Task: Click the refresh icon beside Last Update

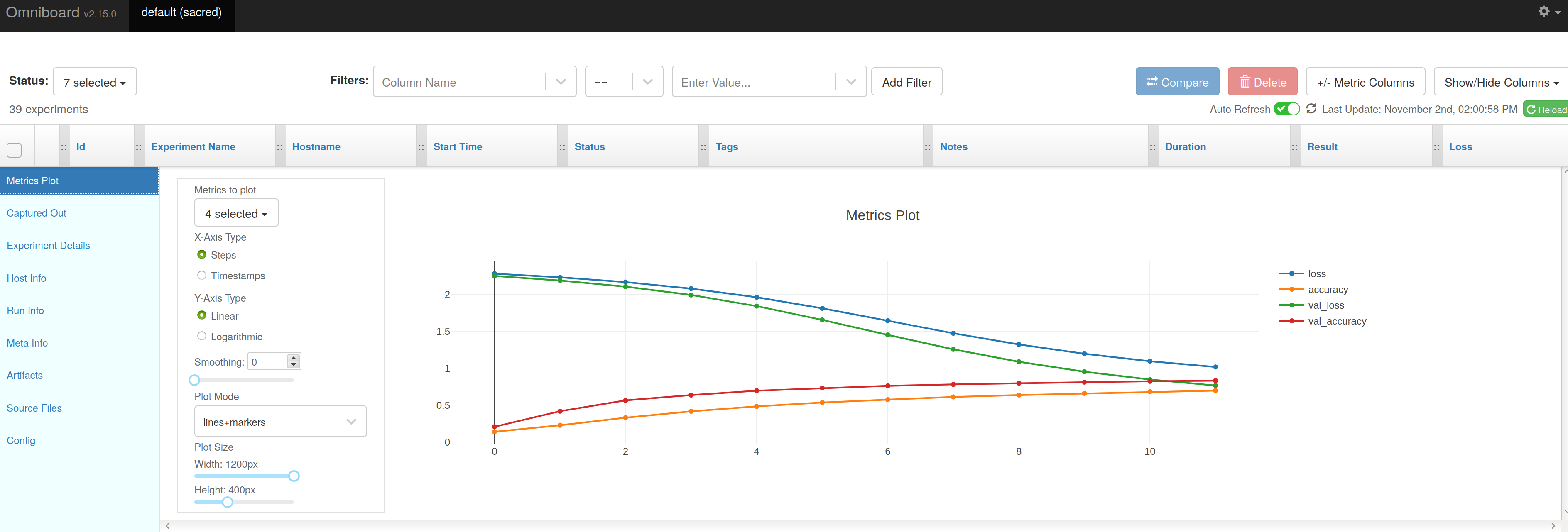Action: pos(1311,109)
